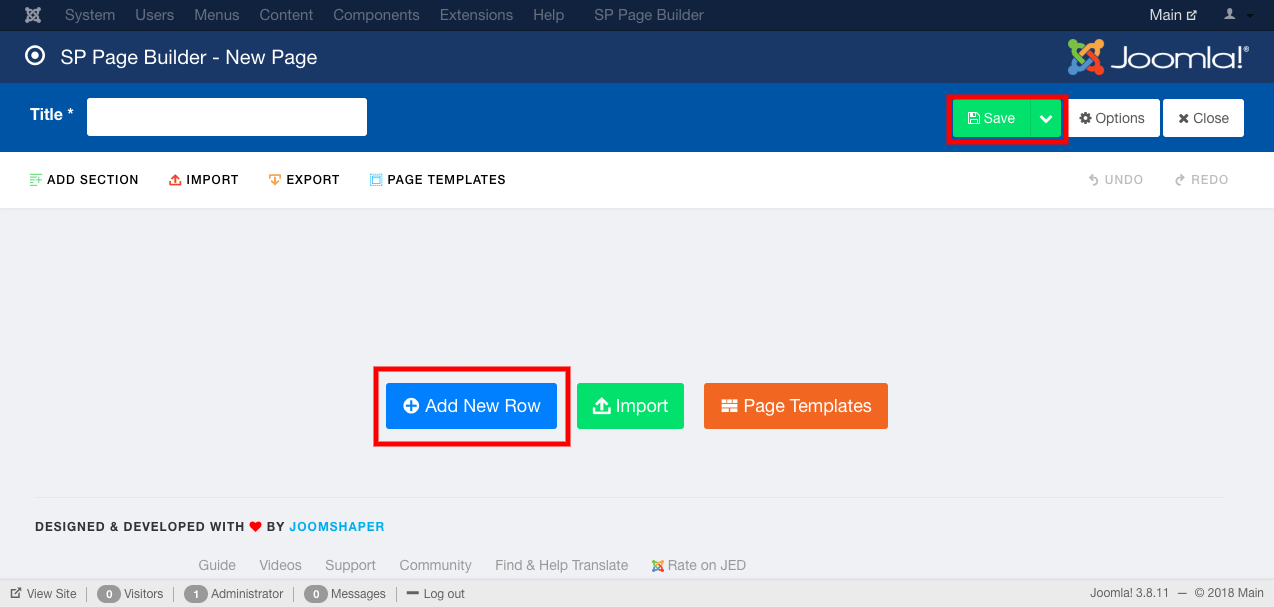Open the Main site link in header

coord(1173,15)
